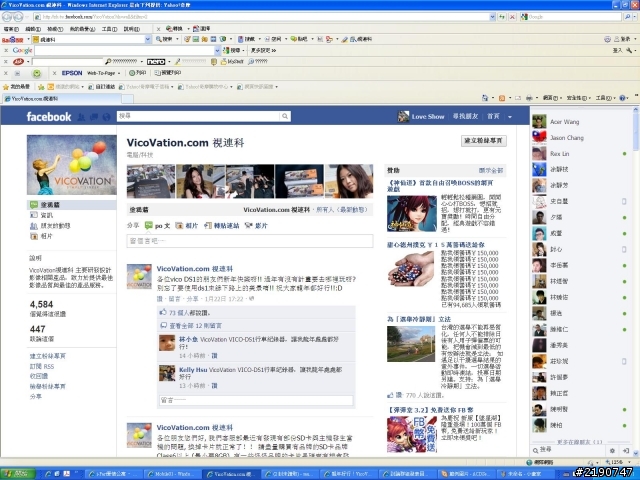The width and height of the screenshot is (640, 480).
Task: Open the Facebook account dropdown arrow next to 首頁
Action: pyautogui.click(x=510, y=117)
